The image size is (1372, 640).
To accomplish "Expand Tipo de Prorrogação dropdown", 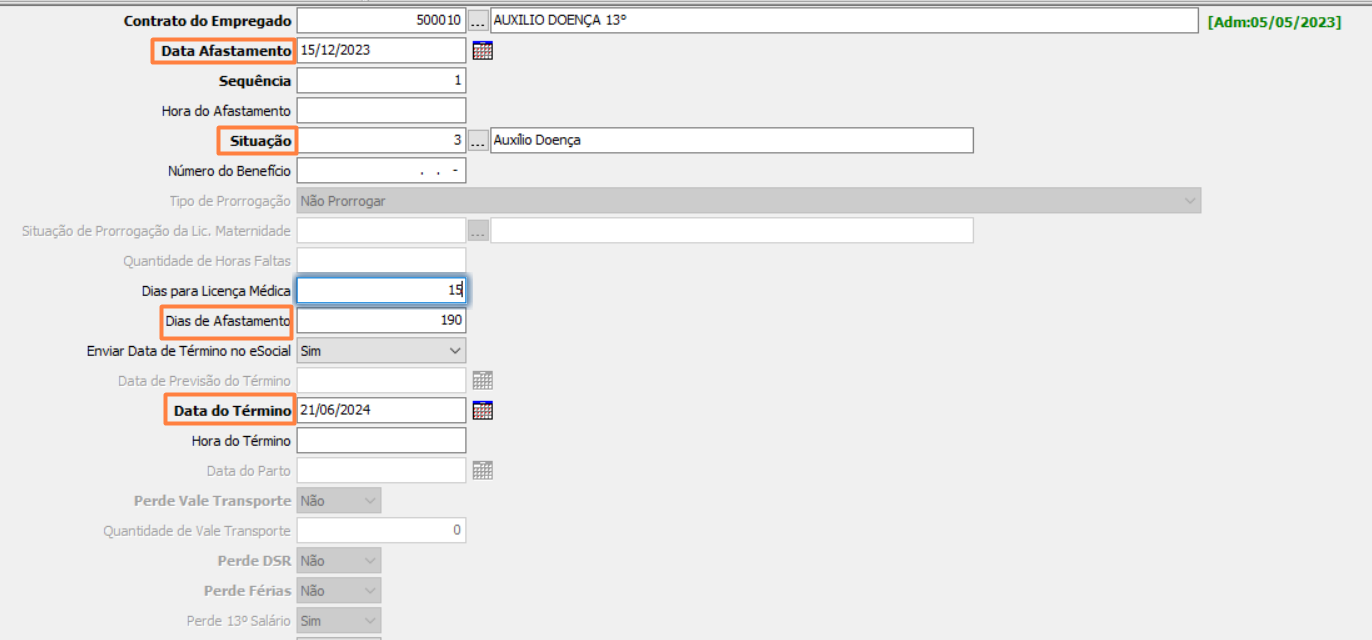I will point(1189,201).
